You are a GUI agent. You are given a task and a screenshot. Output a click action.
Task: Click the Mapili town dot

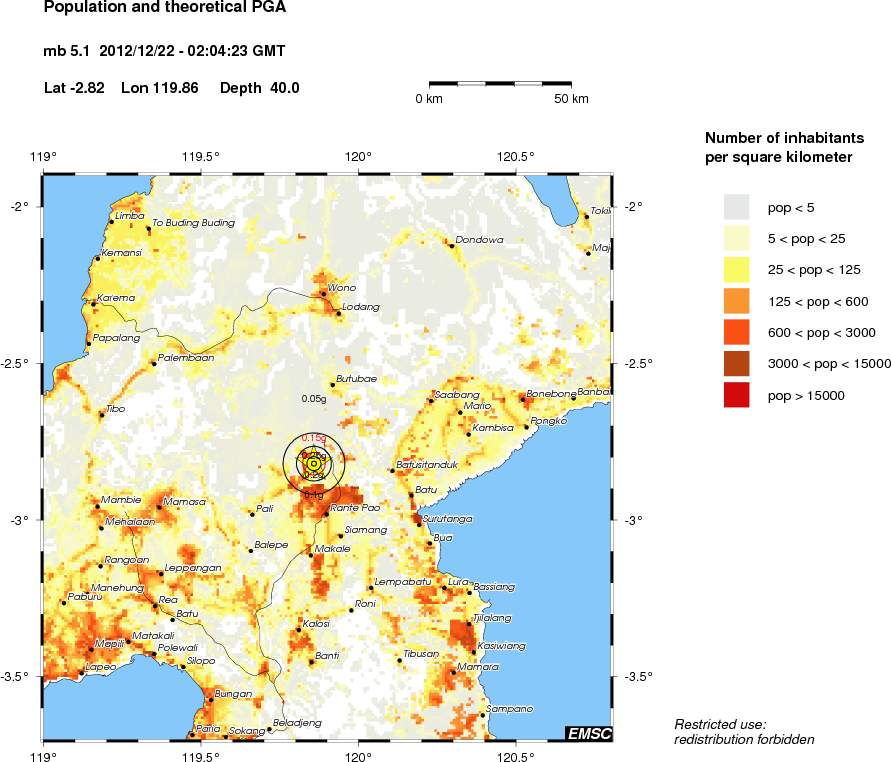point(91,649)
